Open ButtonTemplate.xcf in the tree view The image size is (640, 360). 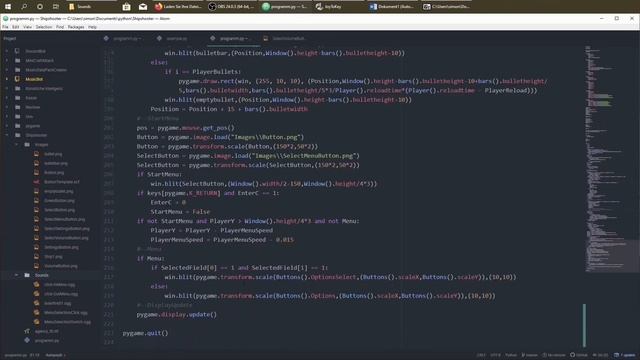tap(62, 182)
